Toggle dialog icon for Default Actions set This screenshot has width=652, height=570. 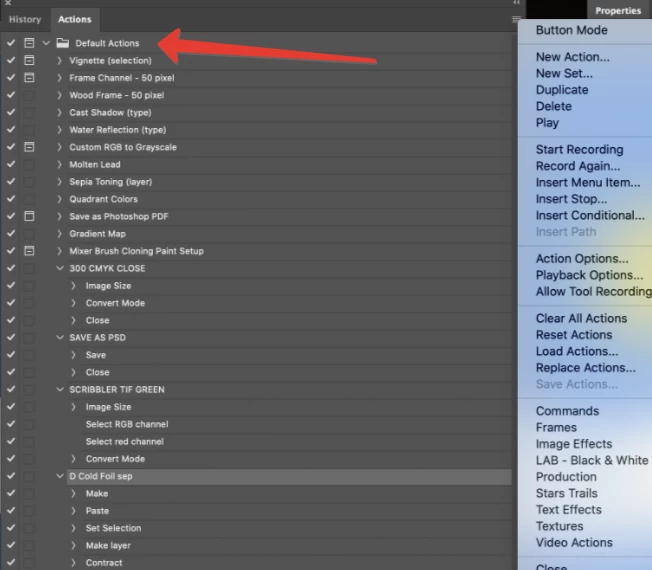tap(29, 43)
